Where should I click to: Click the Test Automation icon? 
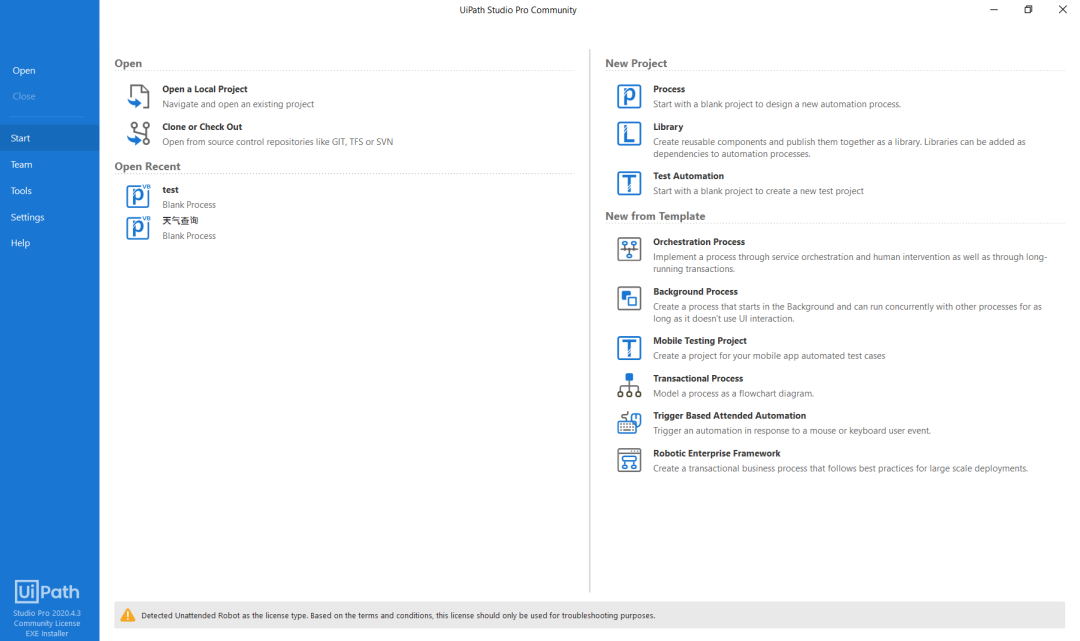[x=629, y=183]
